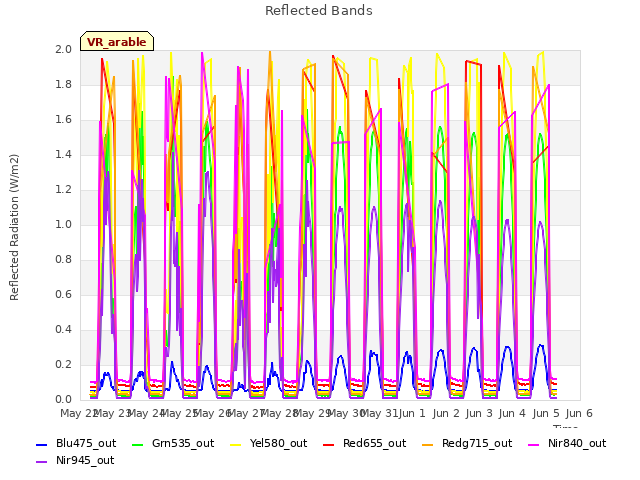The height and width of the screenshot is (480, 640).
Task: Click the Reflected Radiation (W/m2) axis label
Action: pyautogui.click(x=14, y=227)
